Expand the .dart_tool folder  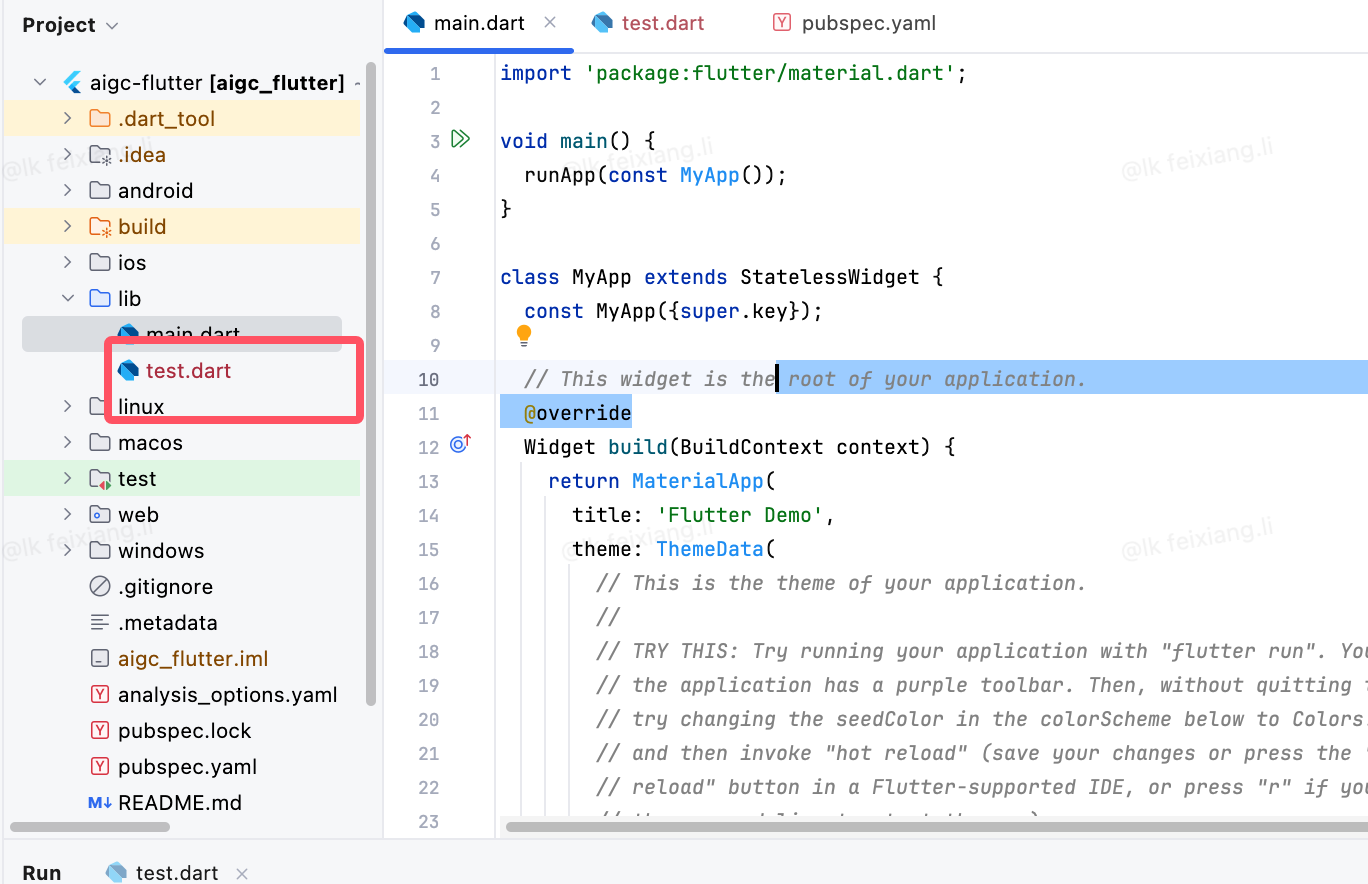(x=67, y=118)
